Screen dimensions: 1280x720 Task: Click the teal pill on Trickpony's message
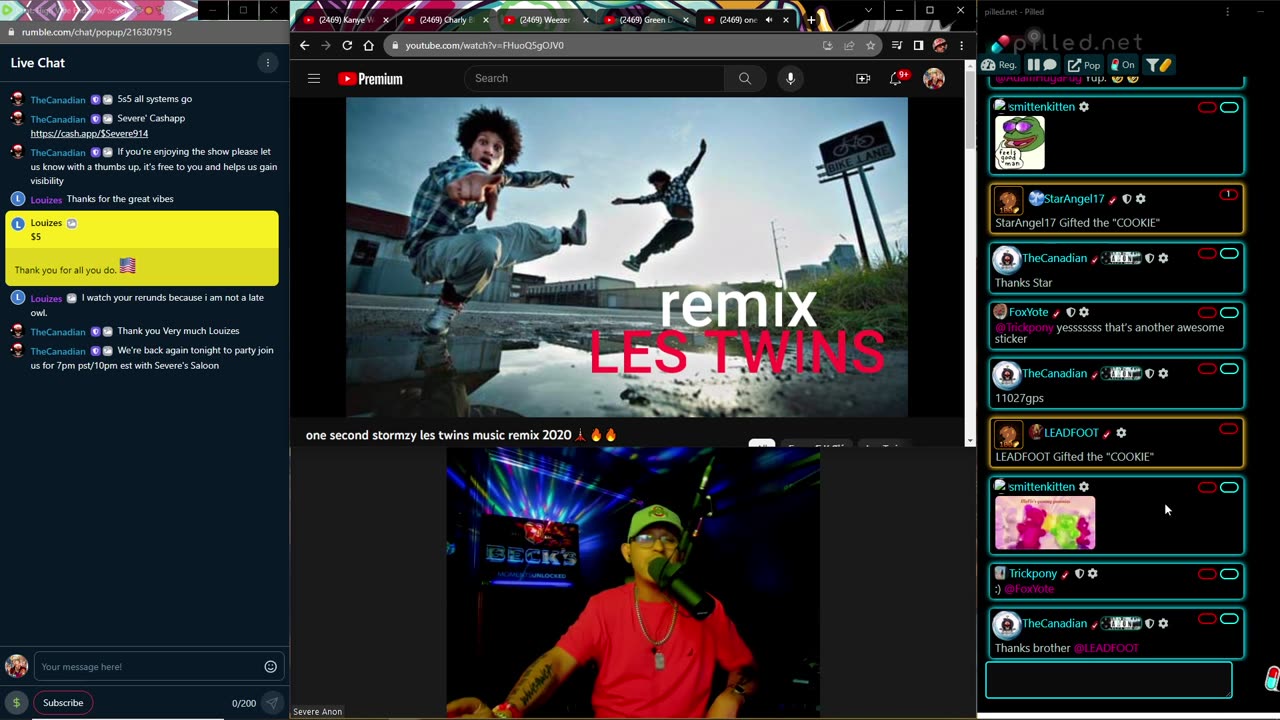tap(1229, 574)
